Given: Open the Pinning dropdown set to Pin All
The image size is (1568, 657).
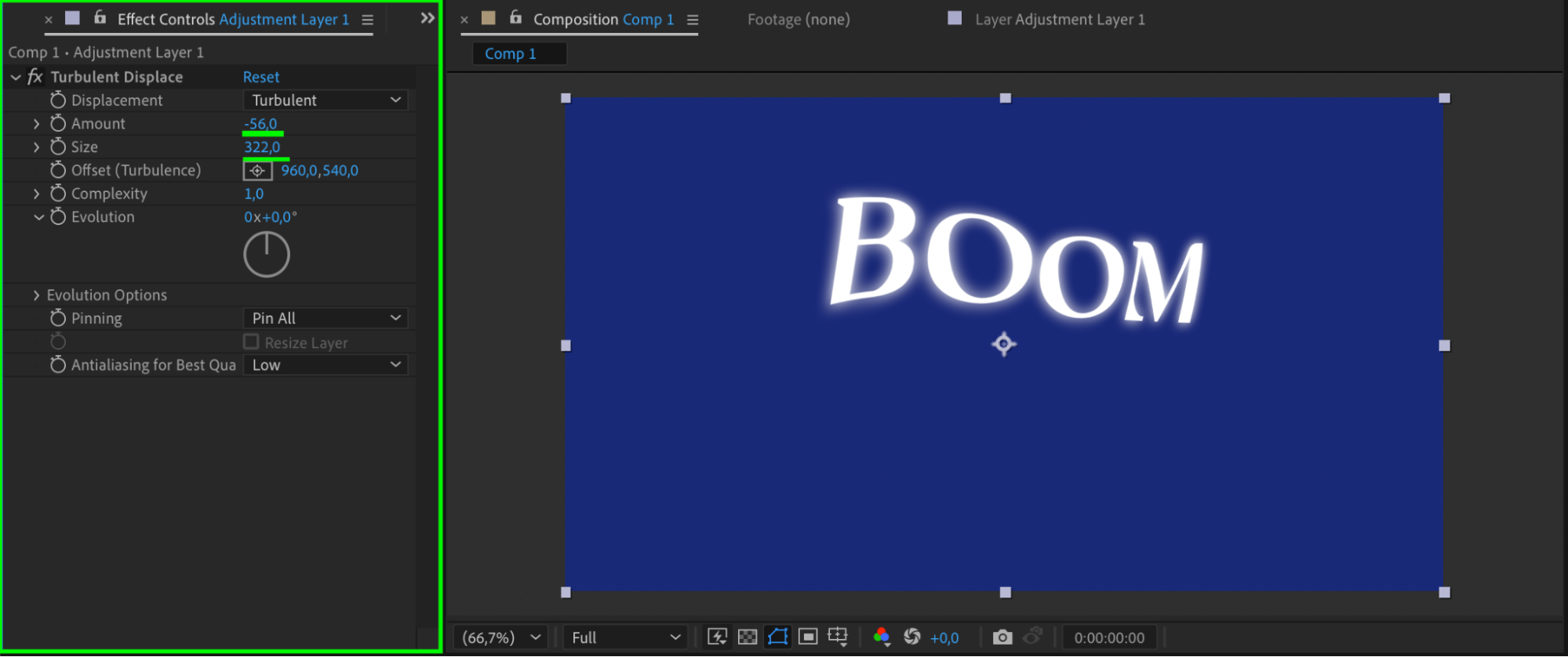Looking at the screenshot, I should click(x=326, y=318).
